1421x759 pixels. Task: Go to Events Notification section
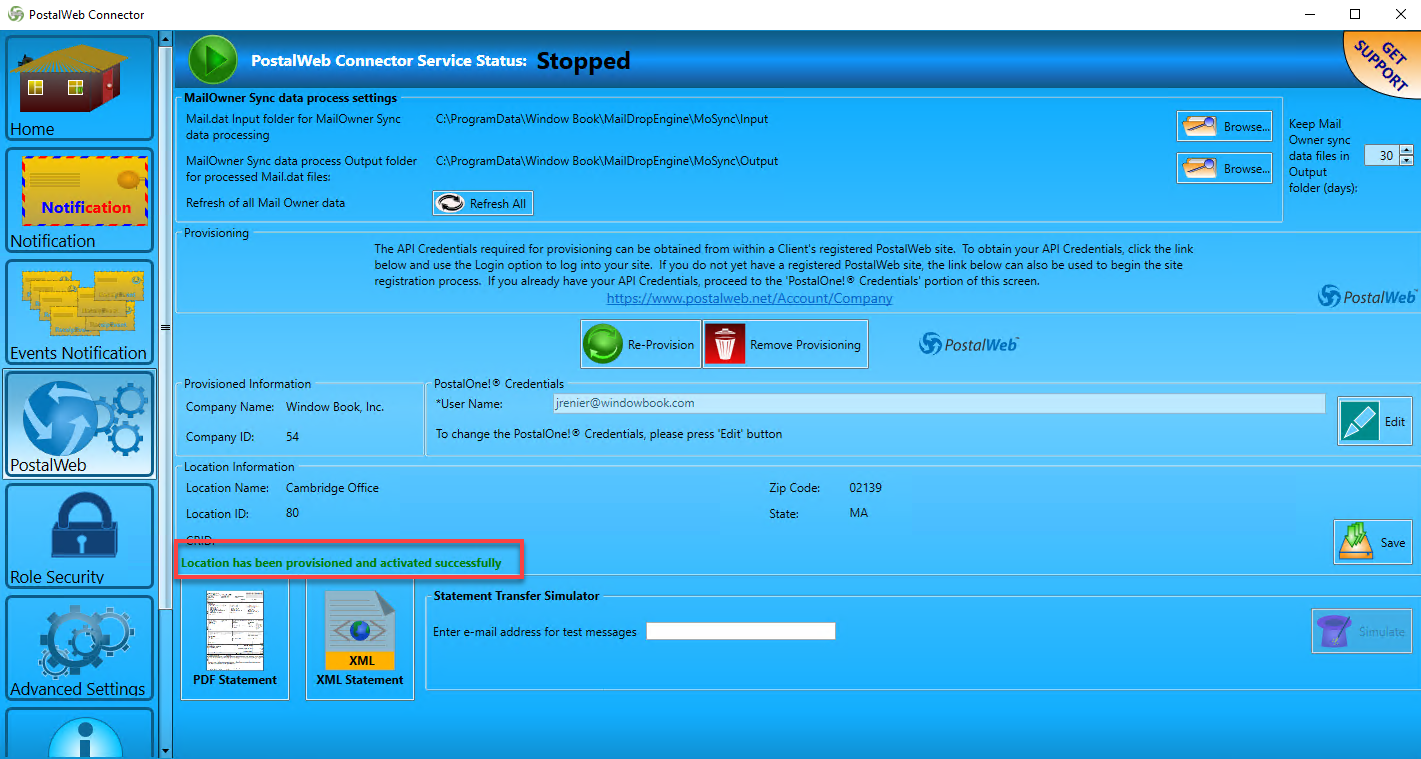point(80,312)
